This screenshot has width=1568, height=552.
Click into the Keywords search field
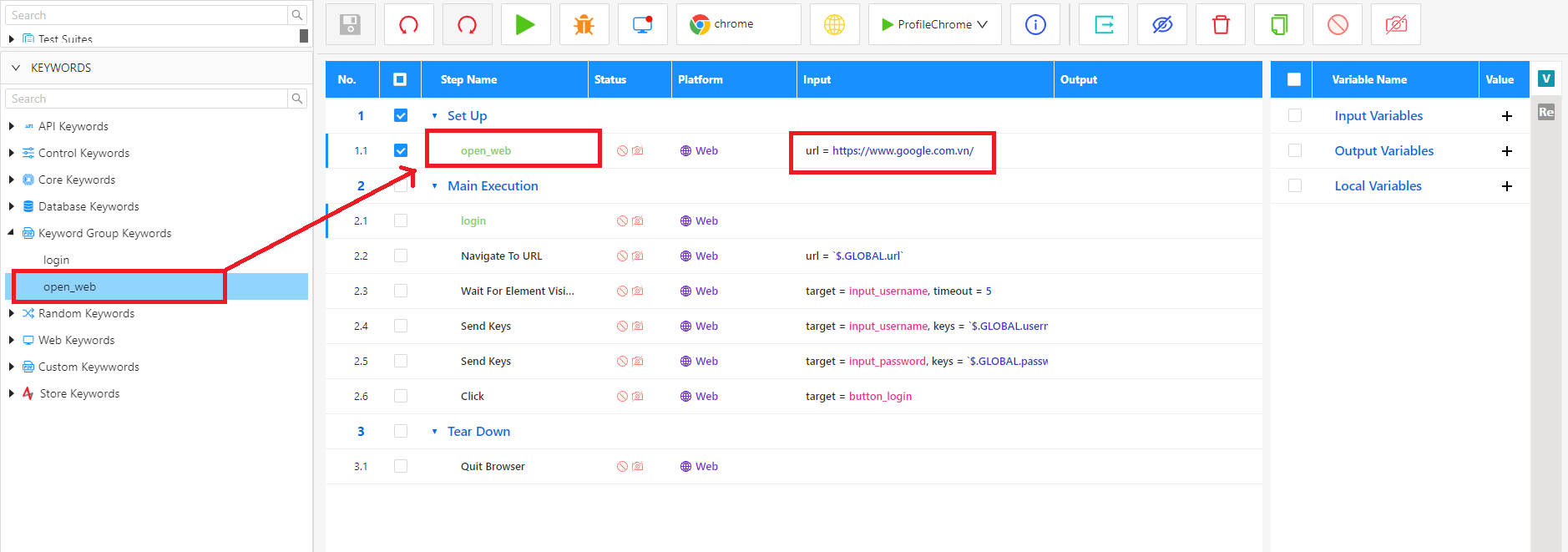point(147,99)
